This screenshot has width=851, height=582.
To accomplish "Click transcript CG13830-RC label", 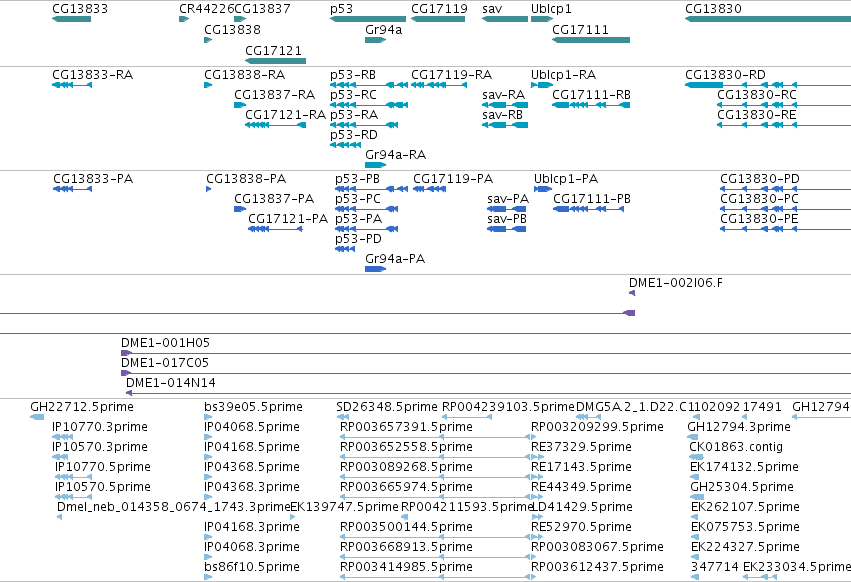I will pos(757,95).
